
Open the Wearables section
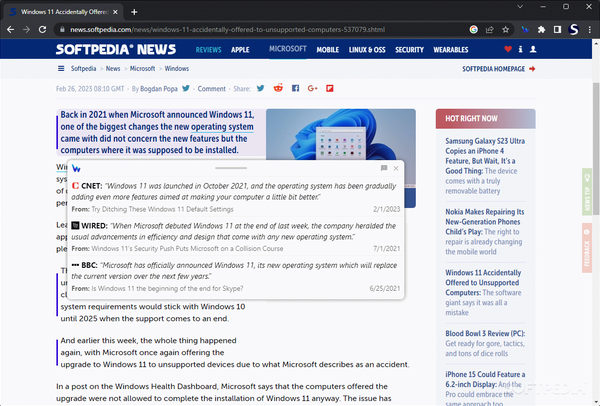pyautogui.click(x=451, y=50)
